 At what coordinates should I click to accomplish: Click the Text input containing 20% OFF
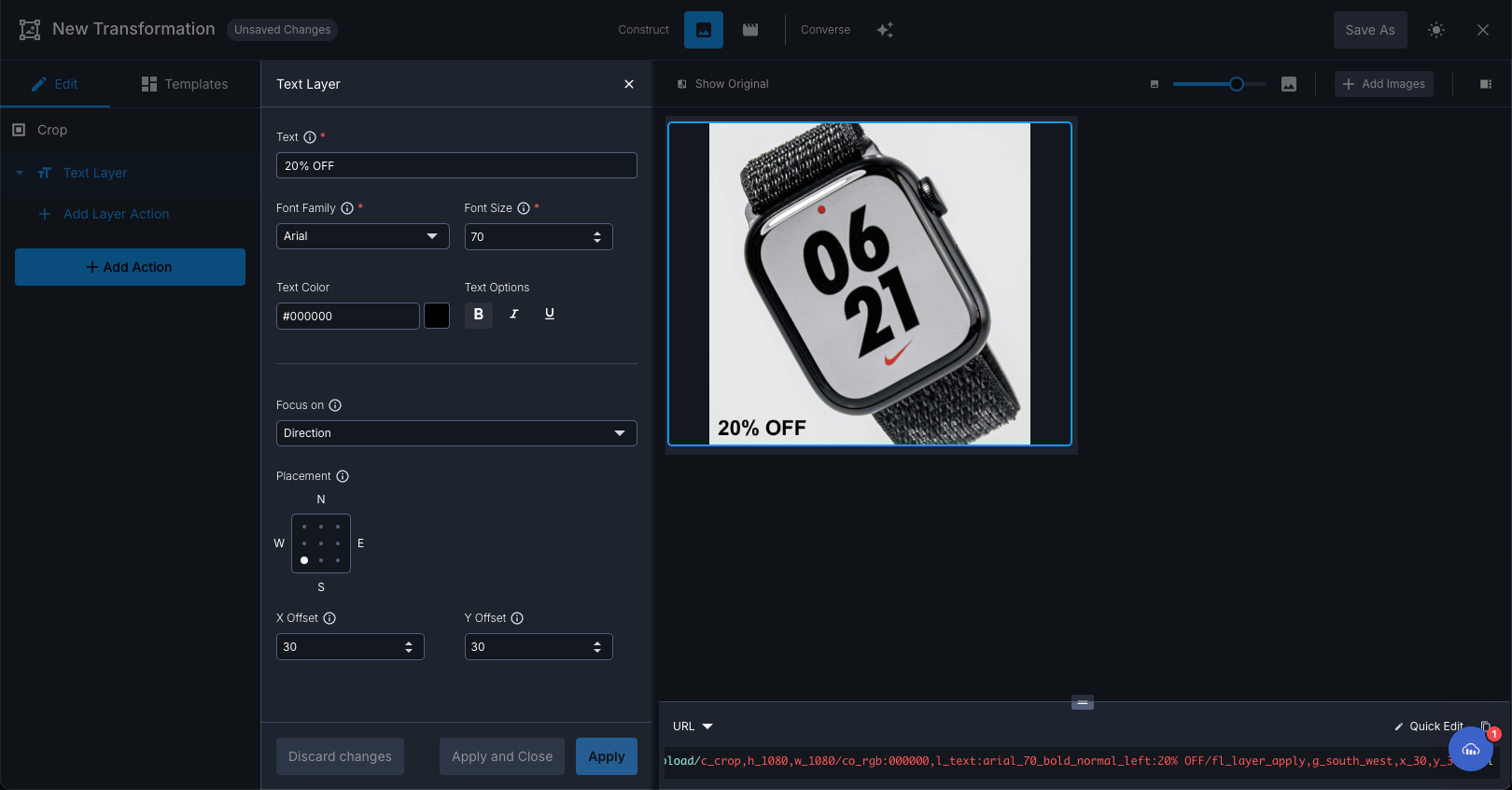(x=456, y=165)
